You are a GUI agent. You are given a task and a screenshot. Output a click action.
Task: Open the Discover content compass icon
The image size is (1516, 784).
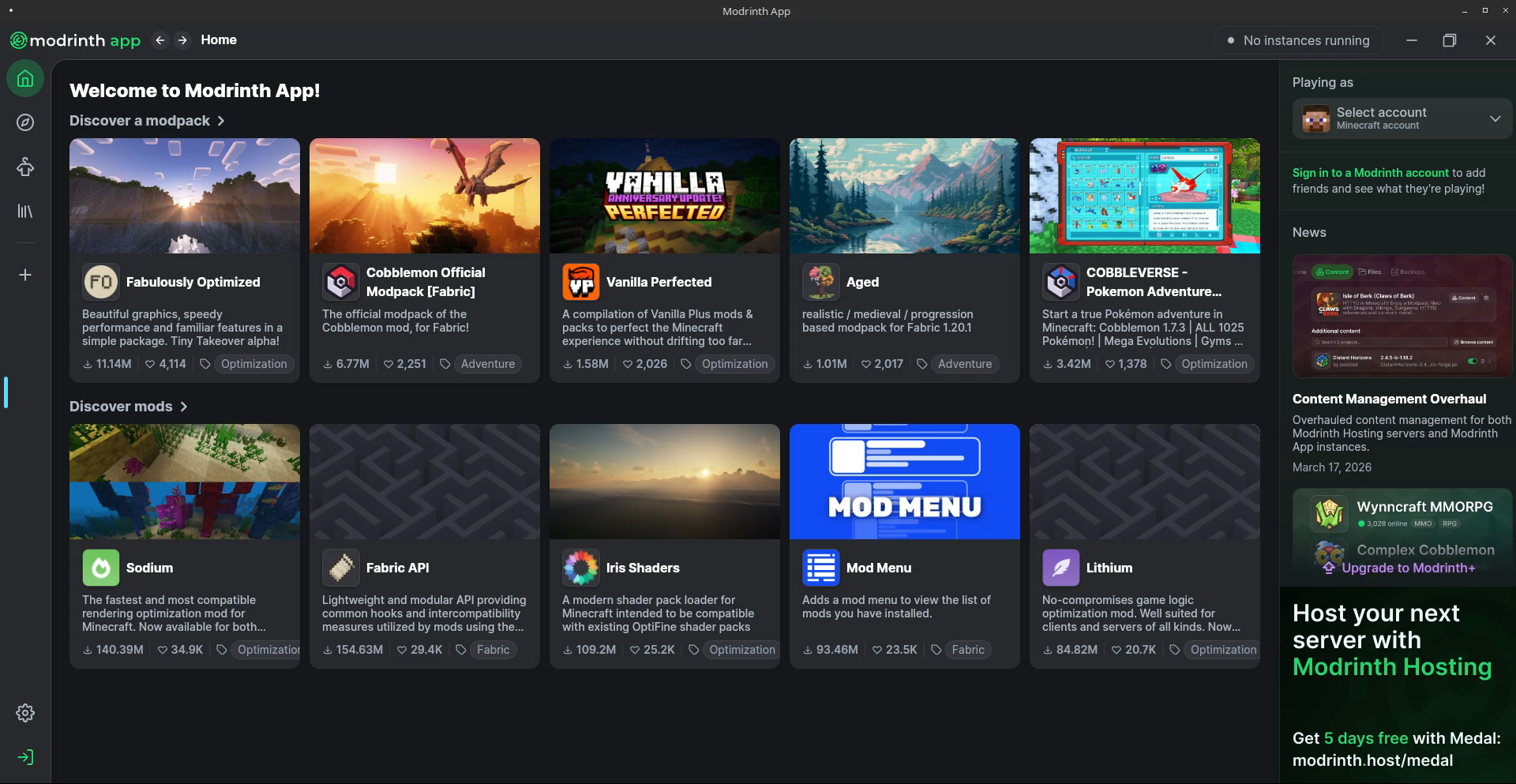pos(25,122)
